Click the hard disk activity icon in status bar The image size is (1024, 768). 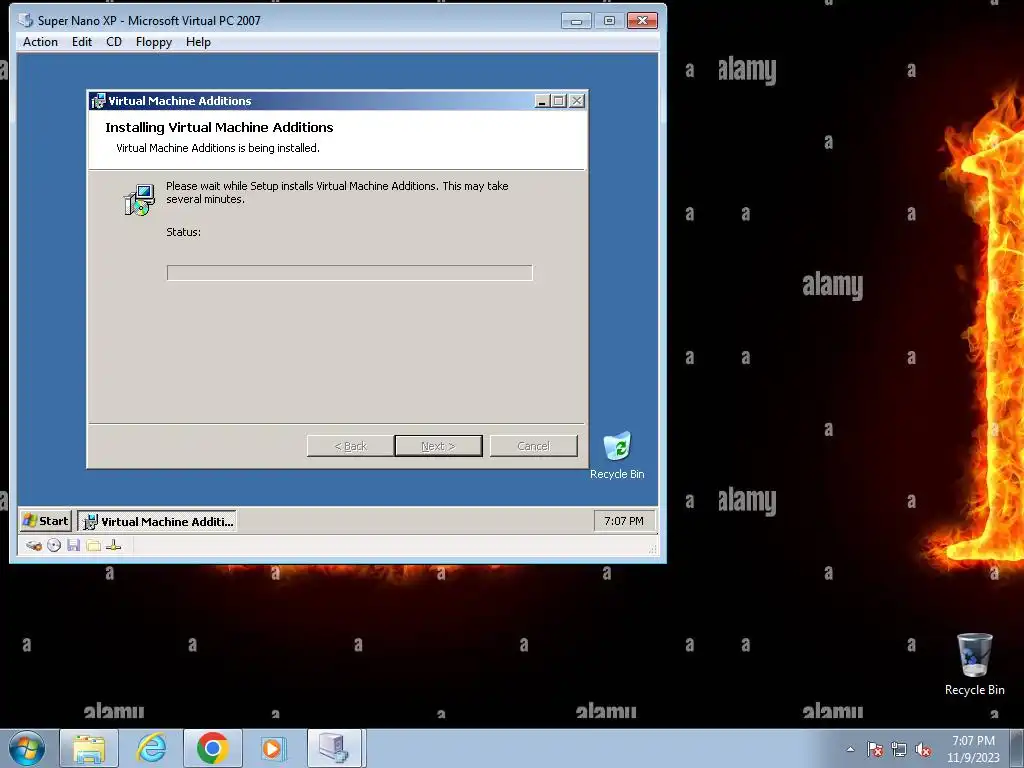pyautogui.click(x=33, y=545)
